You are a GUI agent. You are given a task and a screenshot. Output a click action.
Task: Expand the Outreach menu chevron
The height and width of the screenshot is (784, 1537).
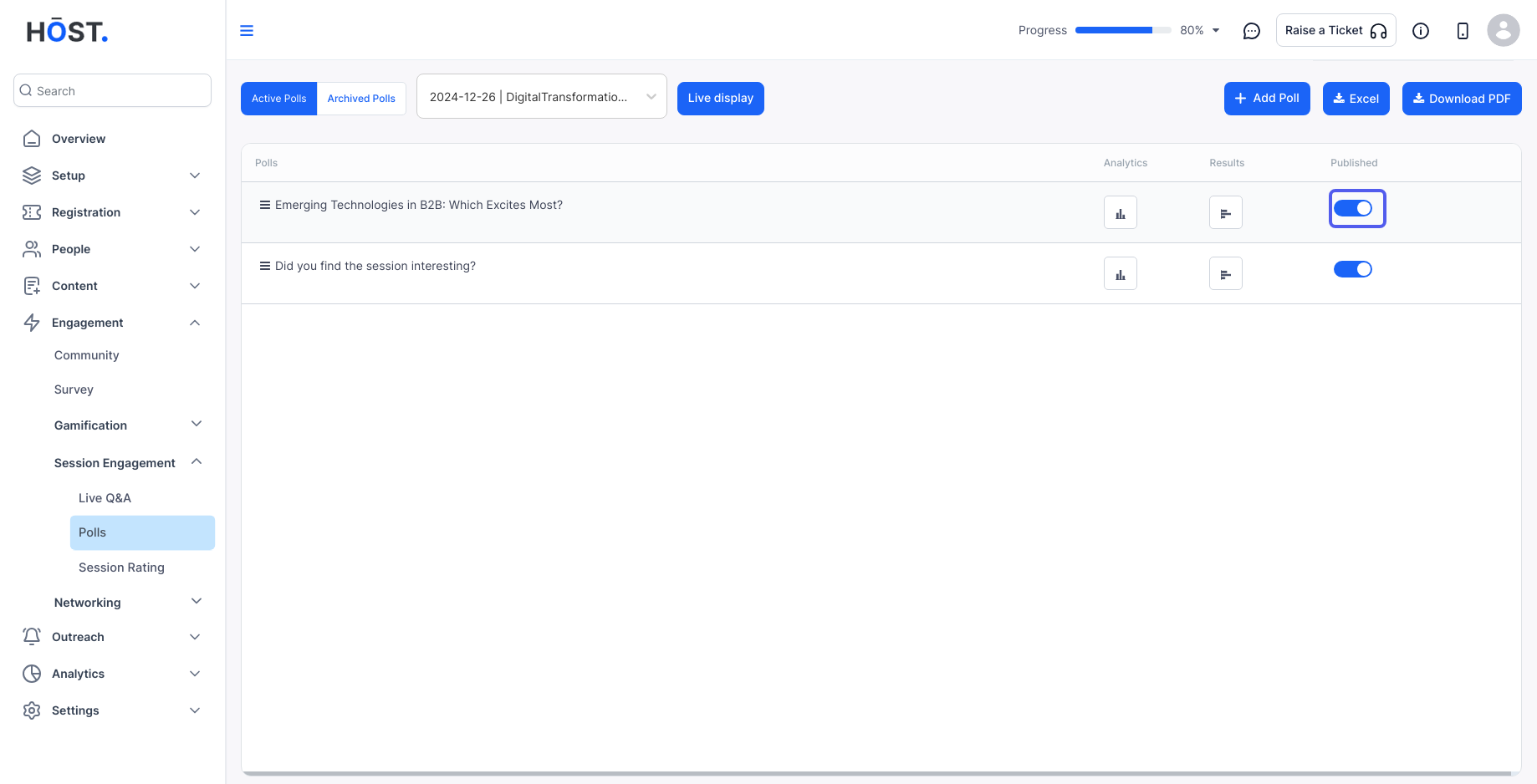coord(195,637)
